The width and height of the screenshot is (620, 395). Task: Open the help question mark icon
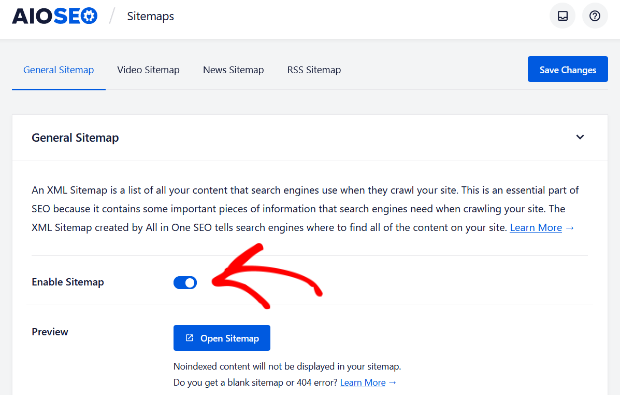coord(595,16)
